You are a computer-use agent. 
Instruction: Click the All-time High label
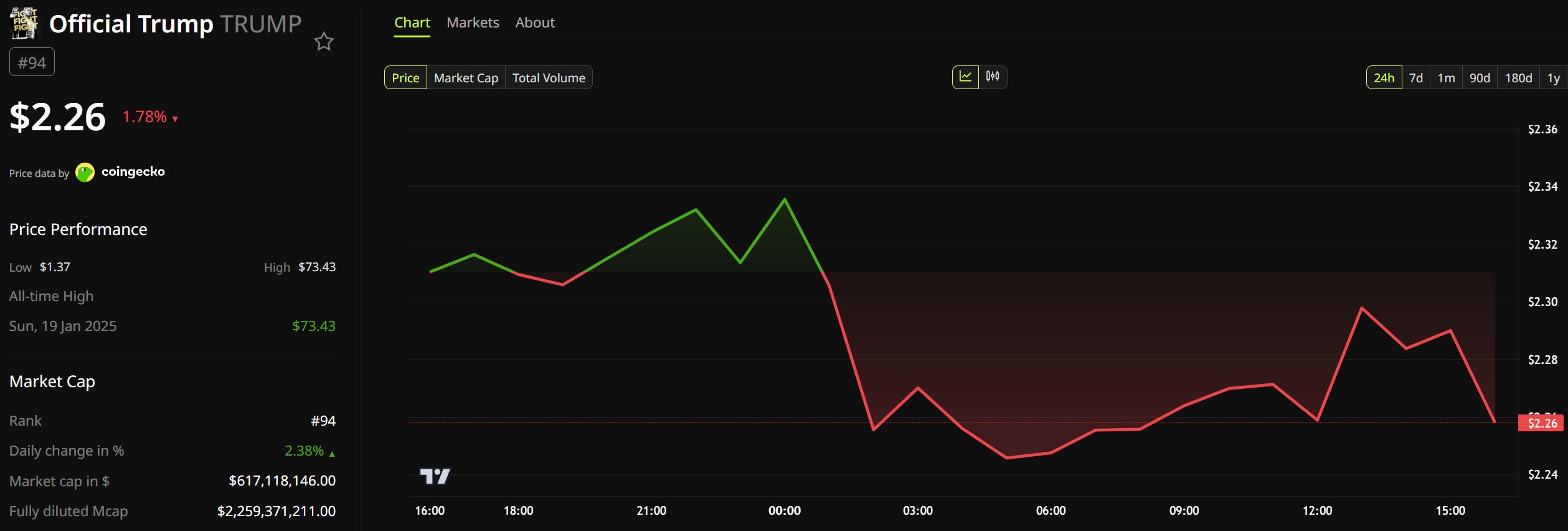pyautogui.click(x=51, y=296)
